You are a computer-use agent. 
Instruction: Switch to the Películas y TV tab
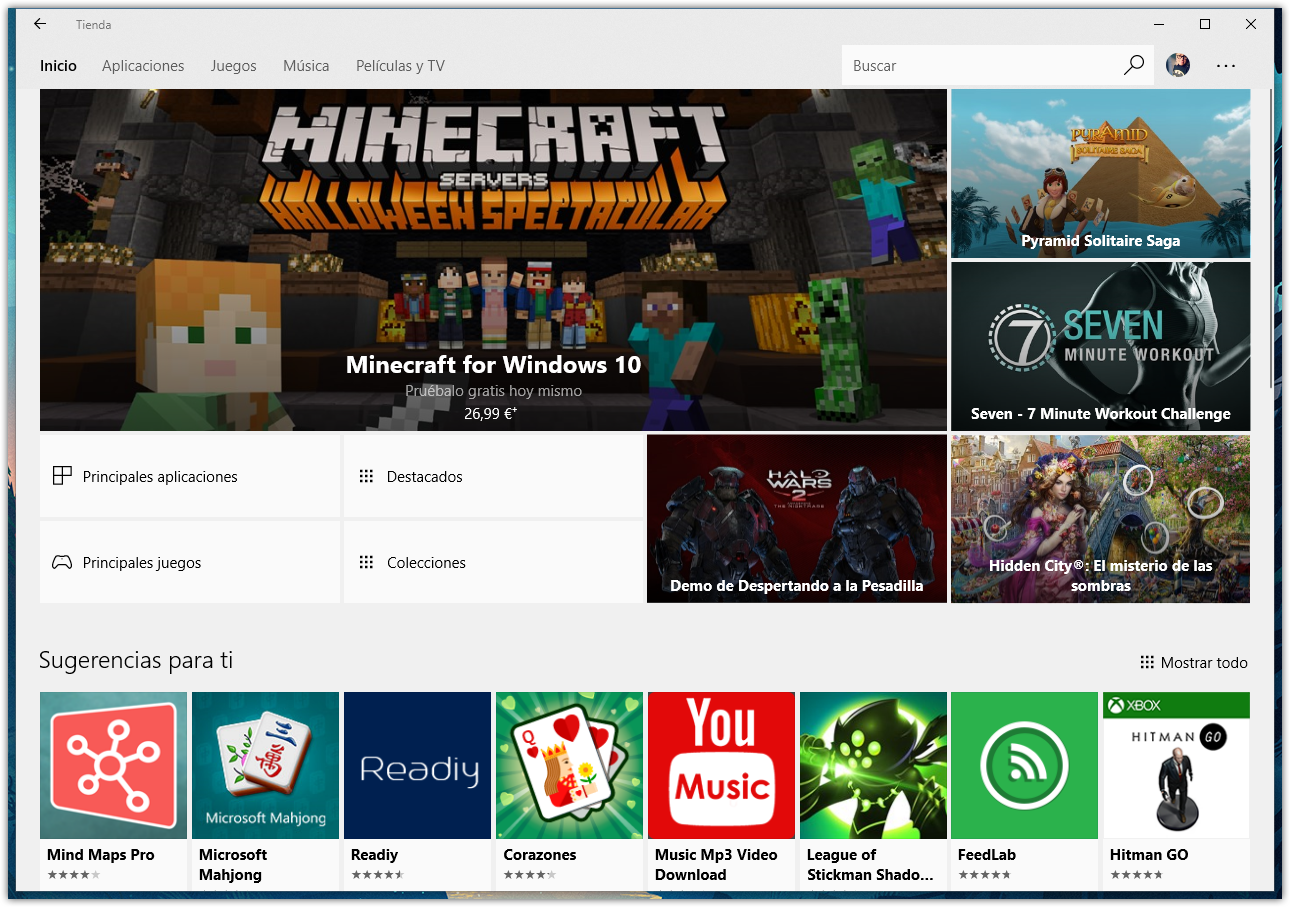(400, 65)
